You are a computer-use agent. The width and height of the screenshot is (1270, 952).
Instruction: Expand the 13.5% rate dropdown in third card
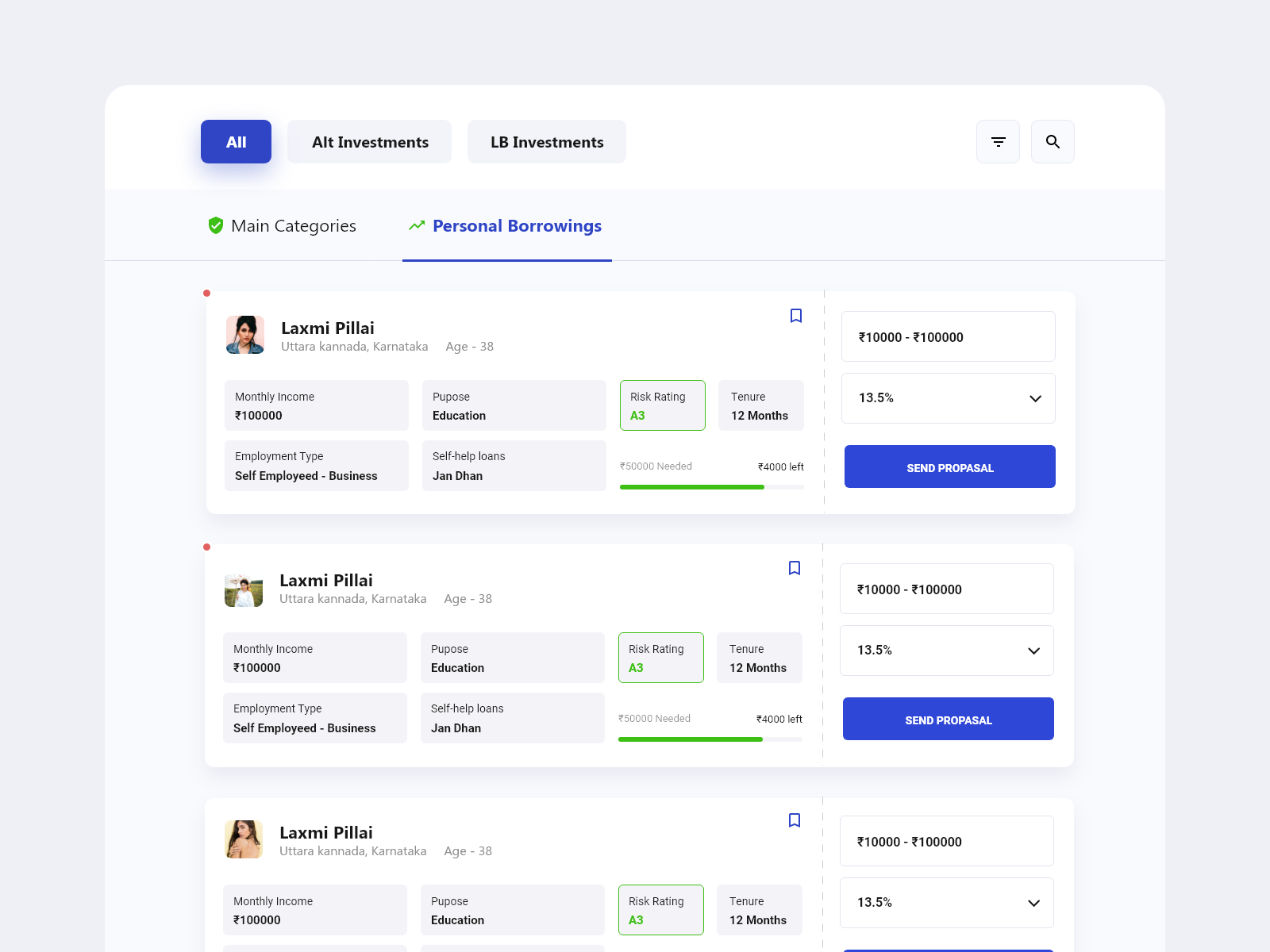pyautogui.click(x=947, y=903)
